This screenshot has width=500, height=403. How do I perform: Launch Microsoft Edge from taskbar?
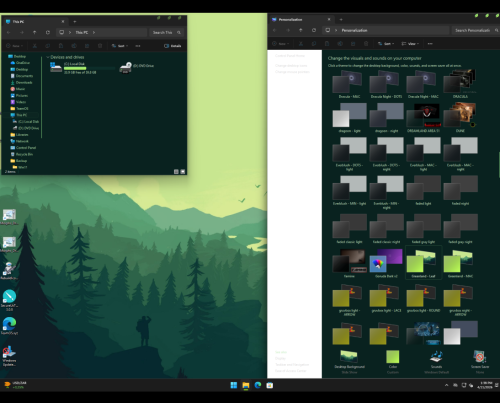pos(258,385)
